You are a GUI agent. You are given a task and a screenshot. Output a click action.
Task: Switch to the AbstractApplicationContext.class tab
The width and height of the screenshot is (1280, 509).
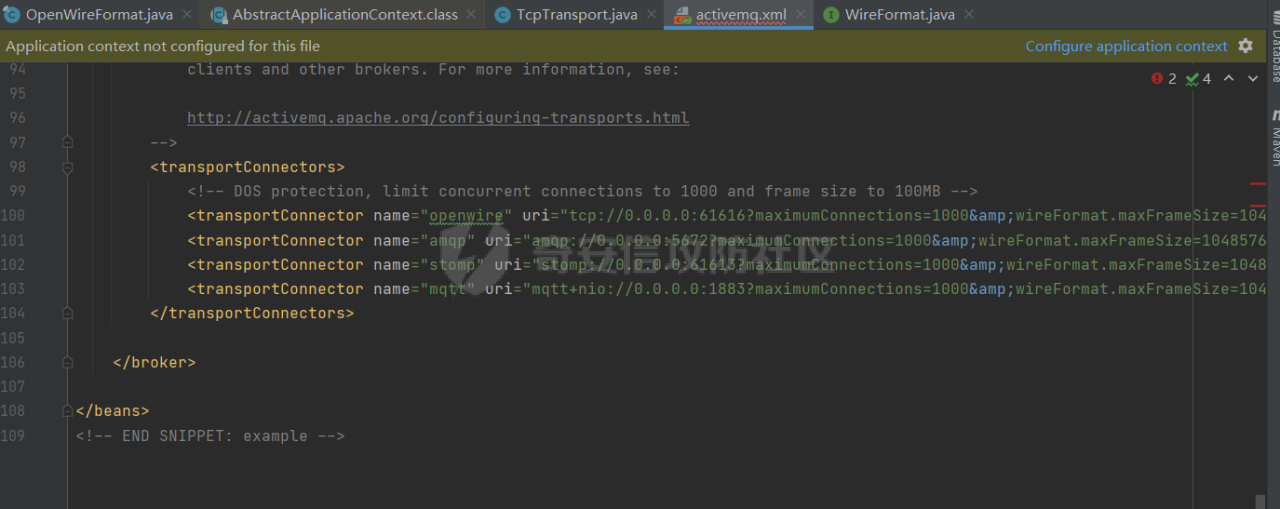345,15
